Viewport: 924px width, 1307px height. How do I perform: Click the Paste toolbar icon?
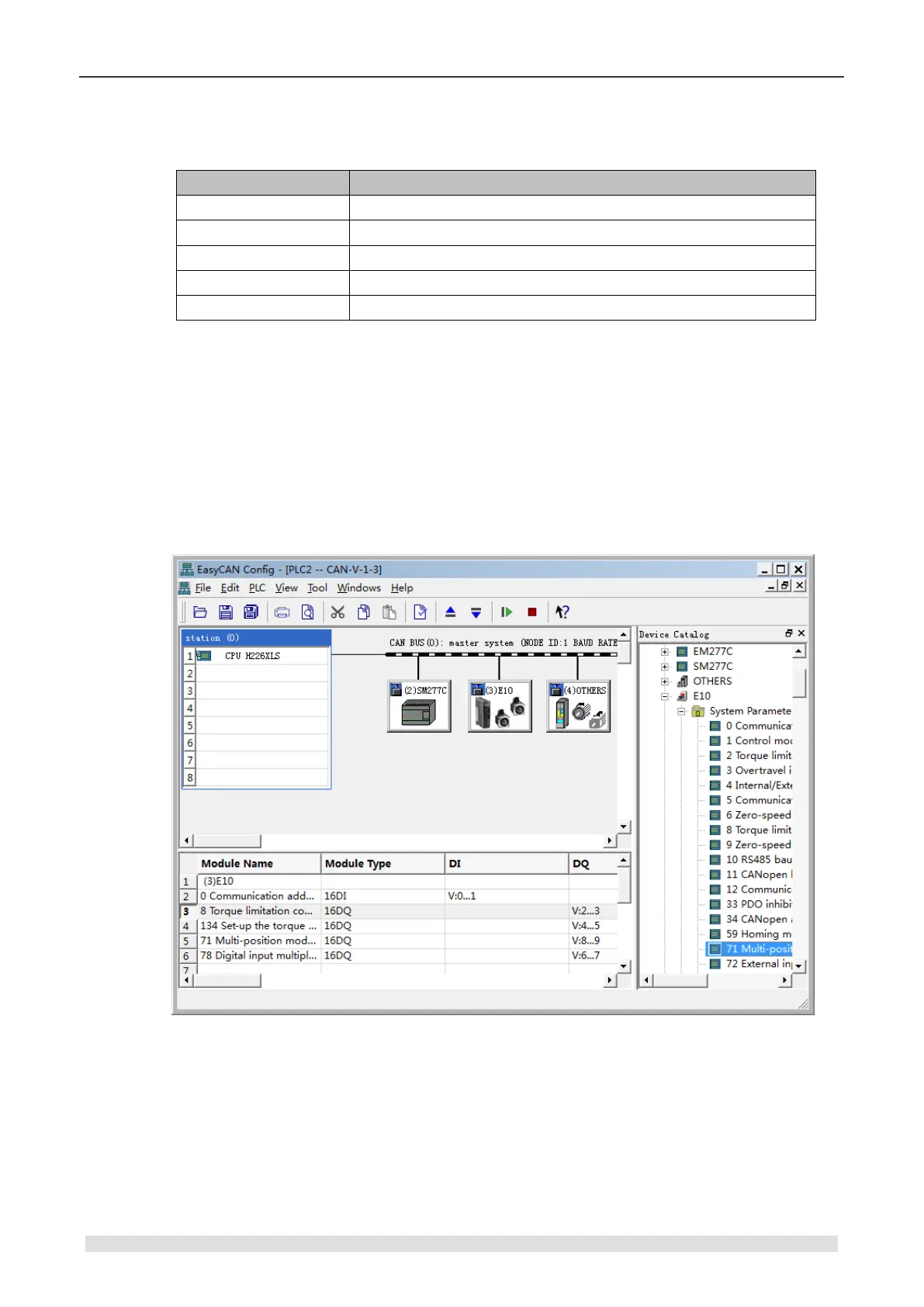pos(389,612)
